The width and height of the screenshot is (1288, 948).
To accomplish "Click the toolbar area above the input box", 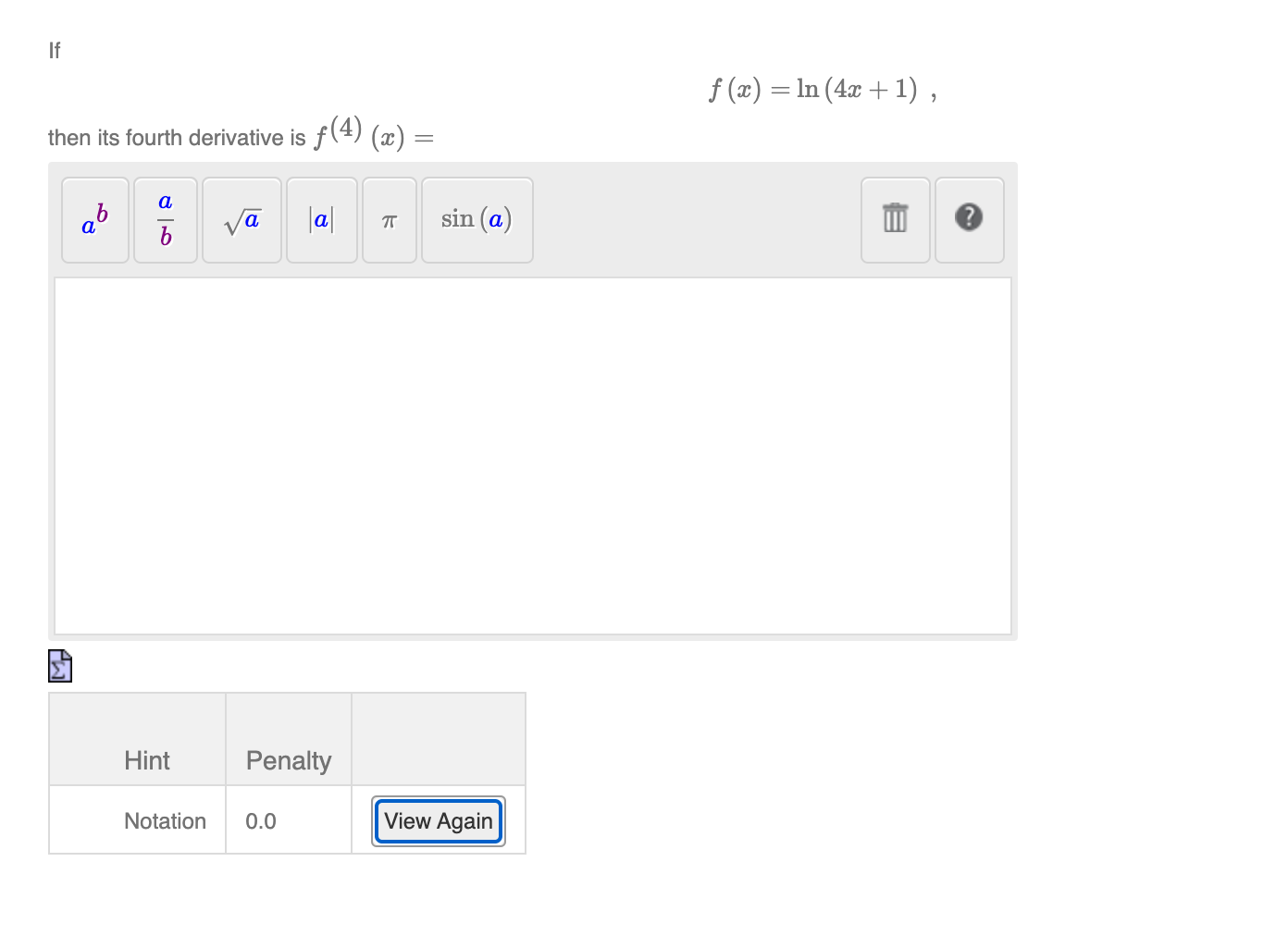I will (x=694, y=220).
